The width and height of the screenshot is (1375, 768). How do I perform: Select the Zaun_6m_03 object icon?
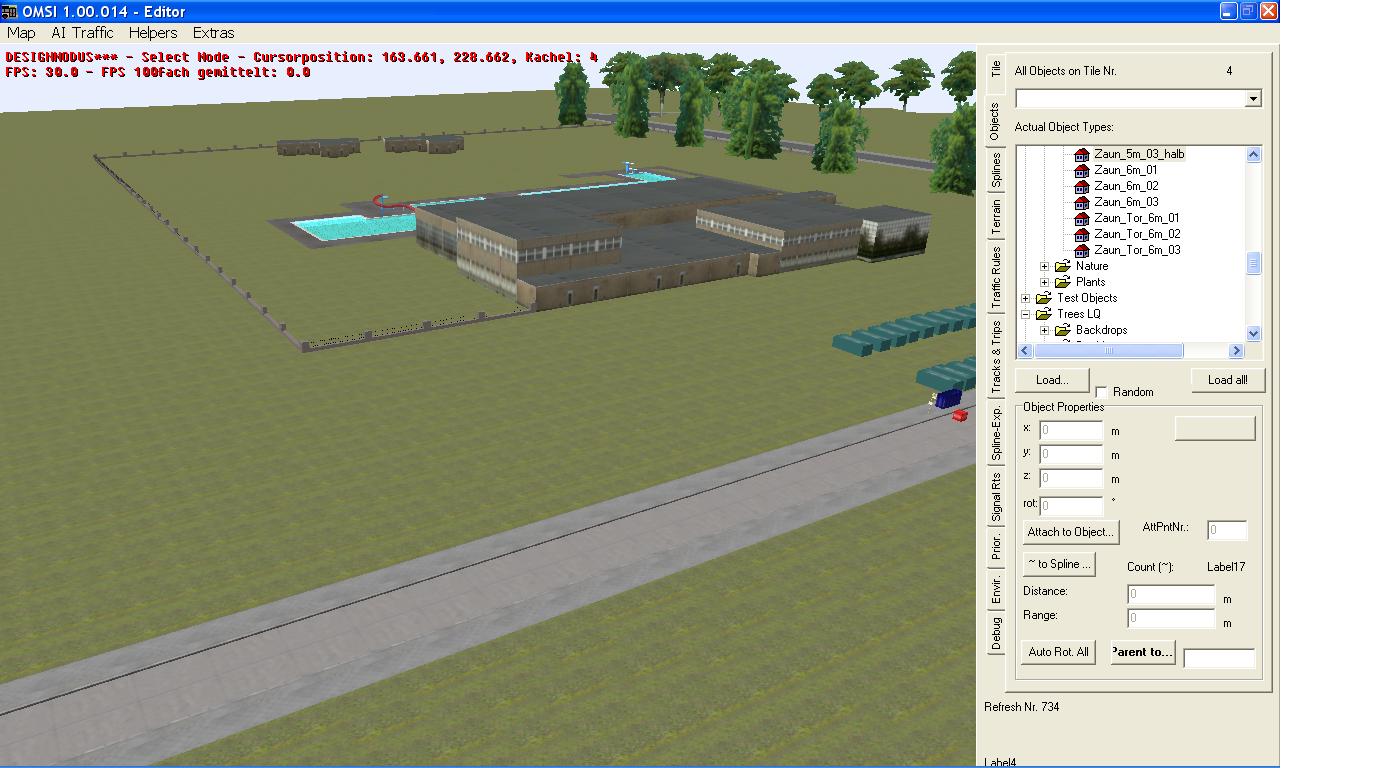click(1081, 203)
